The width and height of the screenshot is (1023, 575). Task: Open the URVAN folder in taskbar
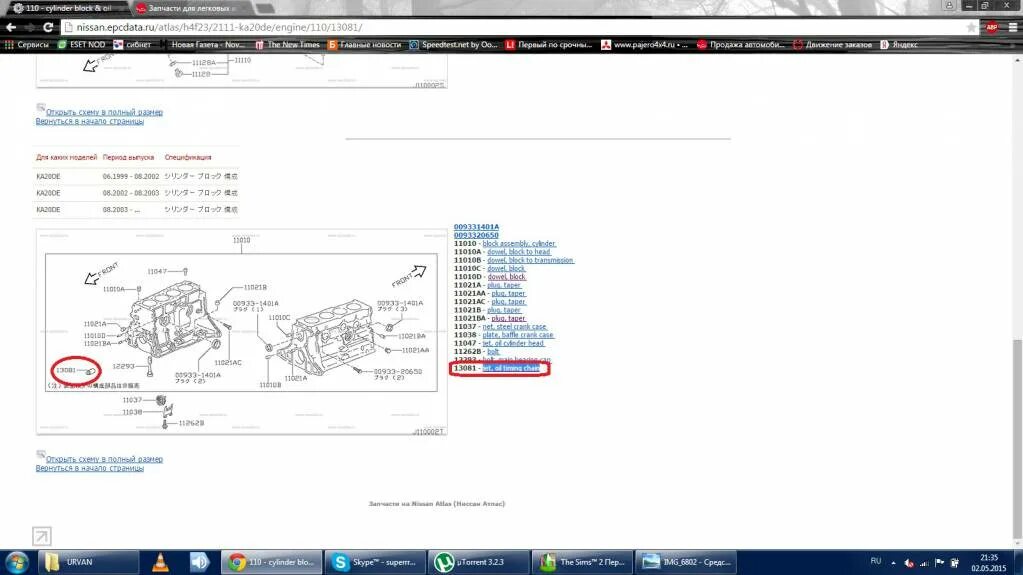point(87,562)
